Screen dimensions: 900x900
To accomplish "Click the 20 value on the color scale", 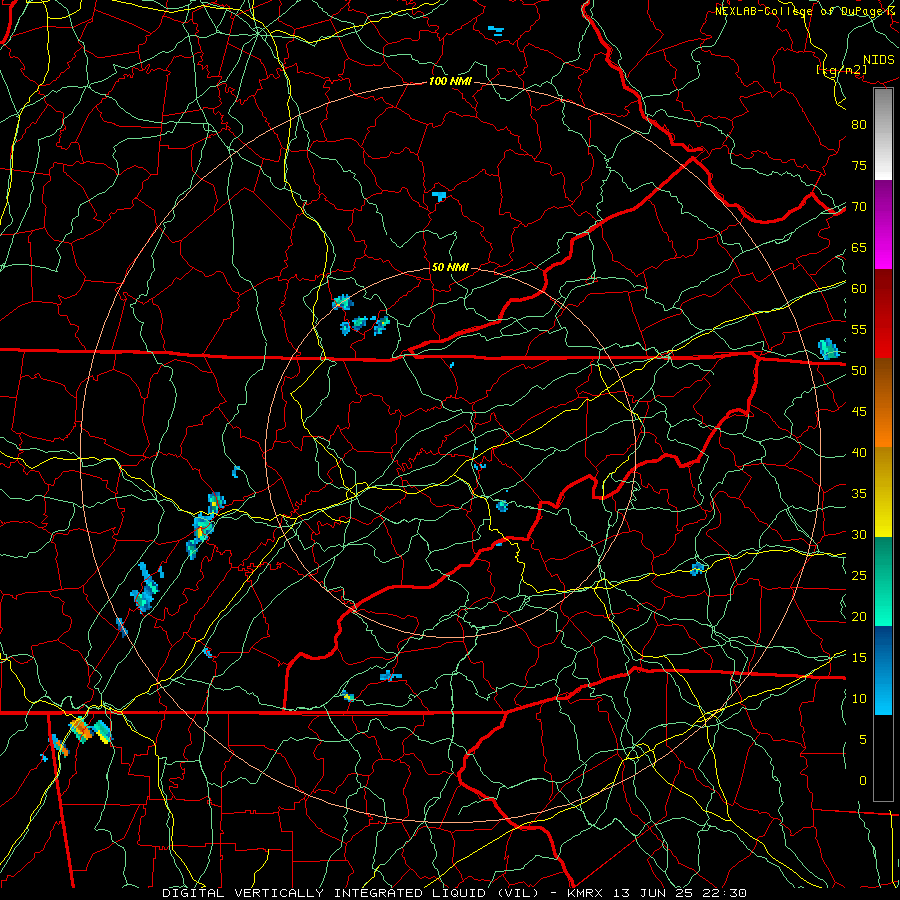I will pos(859,616).
